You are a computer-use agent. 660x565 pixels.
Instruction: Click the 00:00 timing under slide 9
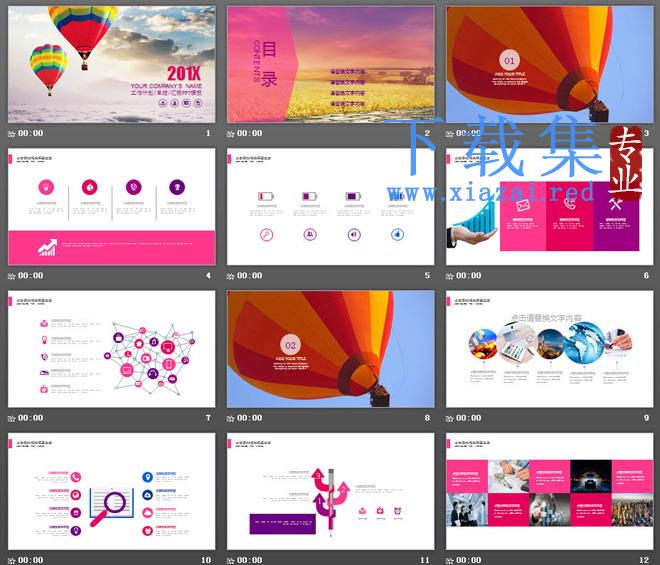468,418
